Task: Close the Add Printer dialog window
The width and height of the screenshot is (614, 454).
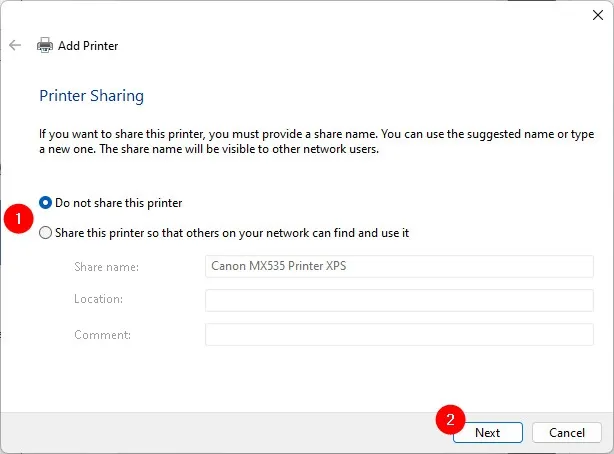Action: pyautogui.click(x=598, y=14)
